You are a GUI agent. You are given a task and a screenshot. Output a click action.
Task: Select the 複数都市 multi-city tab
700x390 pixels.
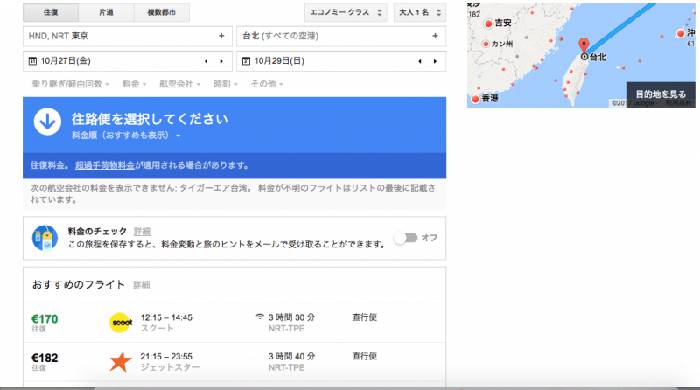(162, 12)
